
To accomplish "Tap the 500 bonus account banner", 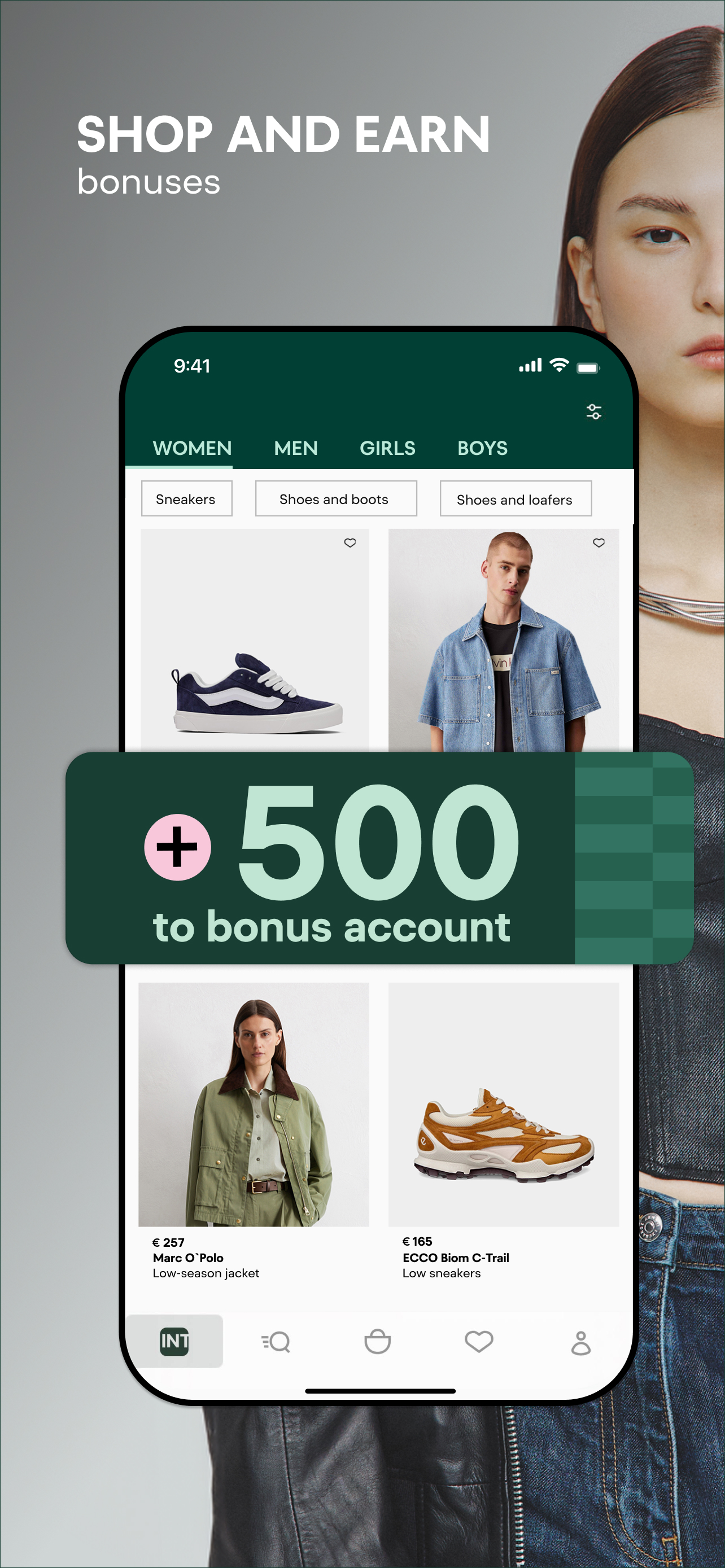I will coord(379,859).
